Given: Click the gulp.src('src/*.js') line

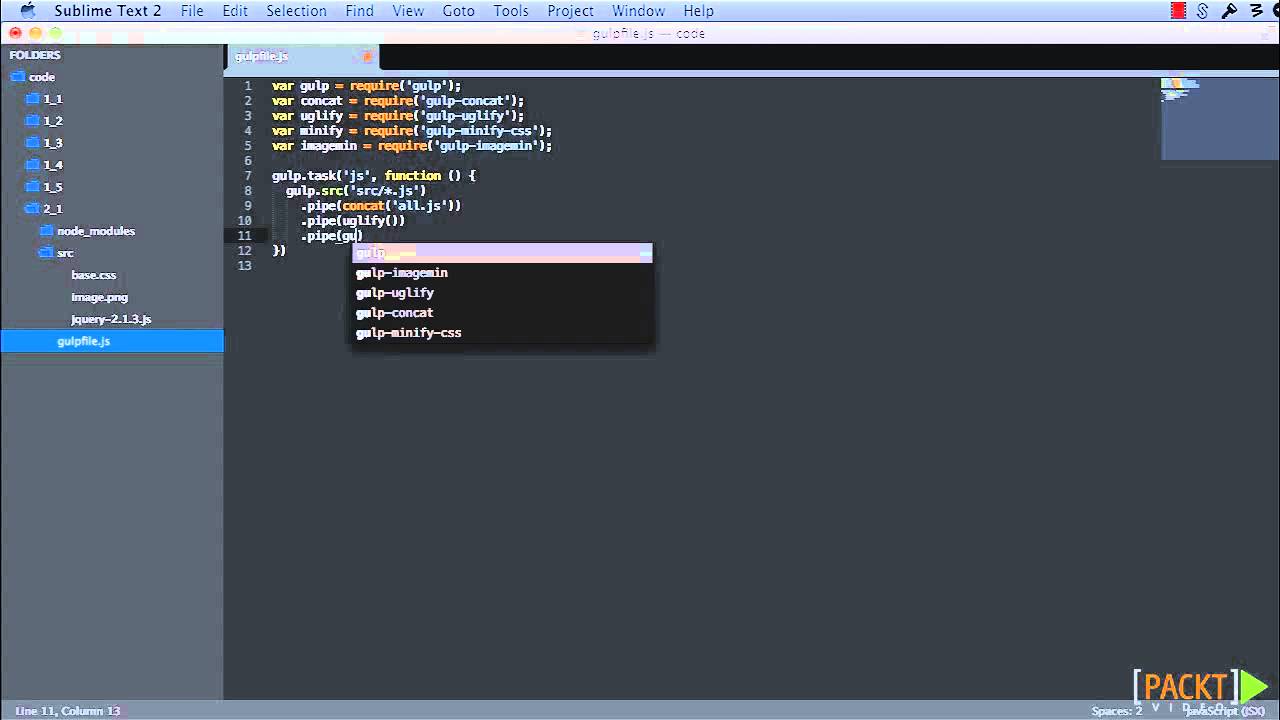Looking at the screenshot, I should 356,191.
